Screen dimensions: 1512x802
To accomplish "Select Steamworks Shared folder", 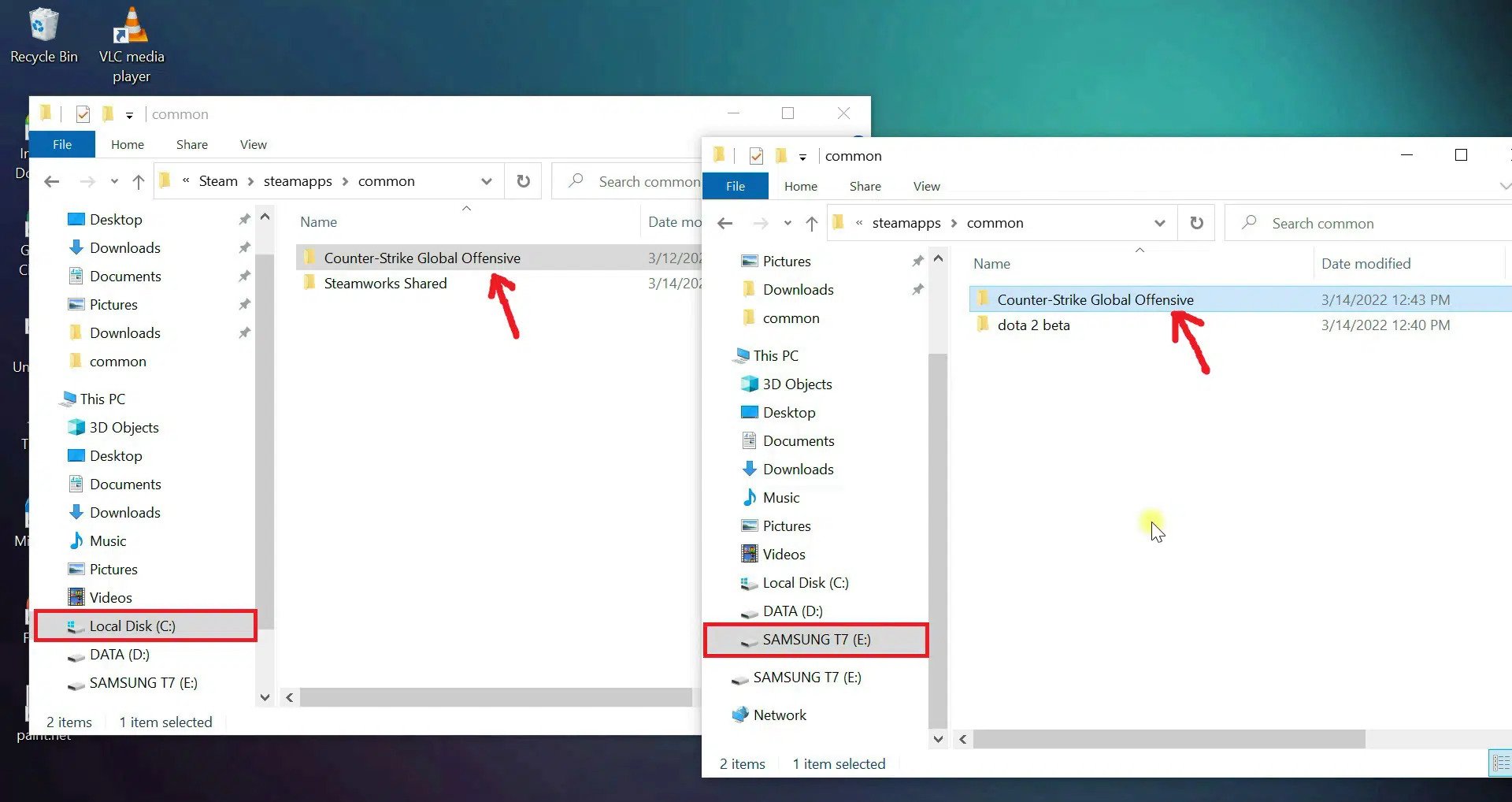I will coord(385,283).
